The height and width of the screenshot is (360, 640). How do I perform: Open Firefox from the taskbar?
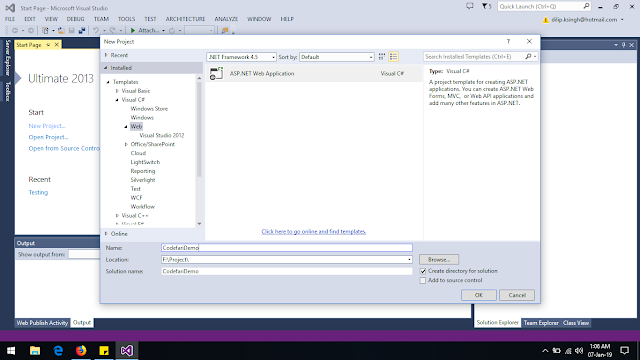81,350
